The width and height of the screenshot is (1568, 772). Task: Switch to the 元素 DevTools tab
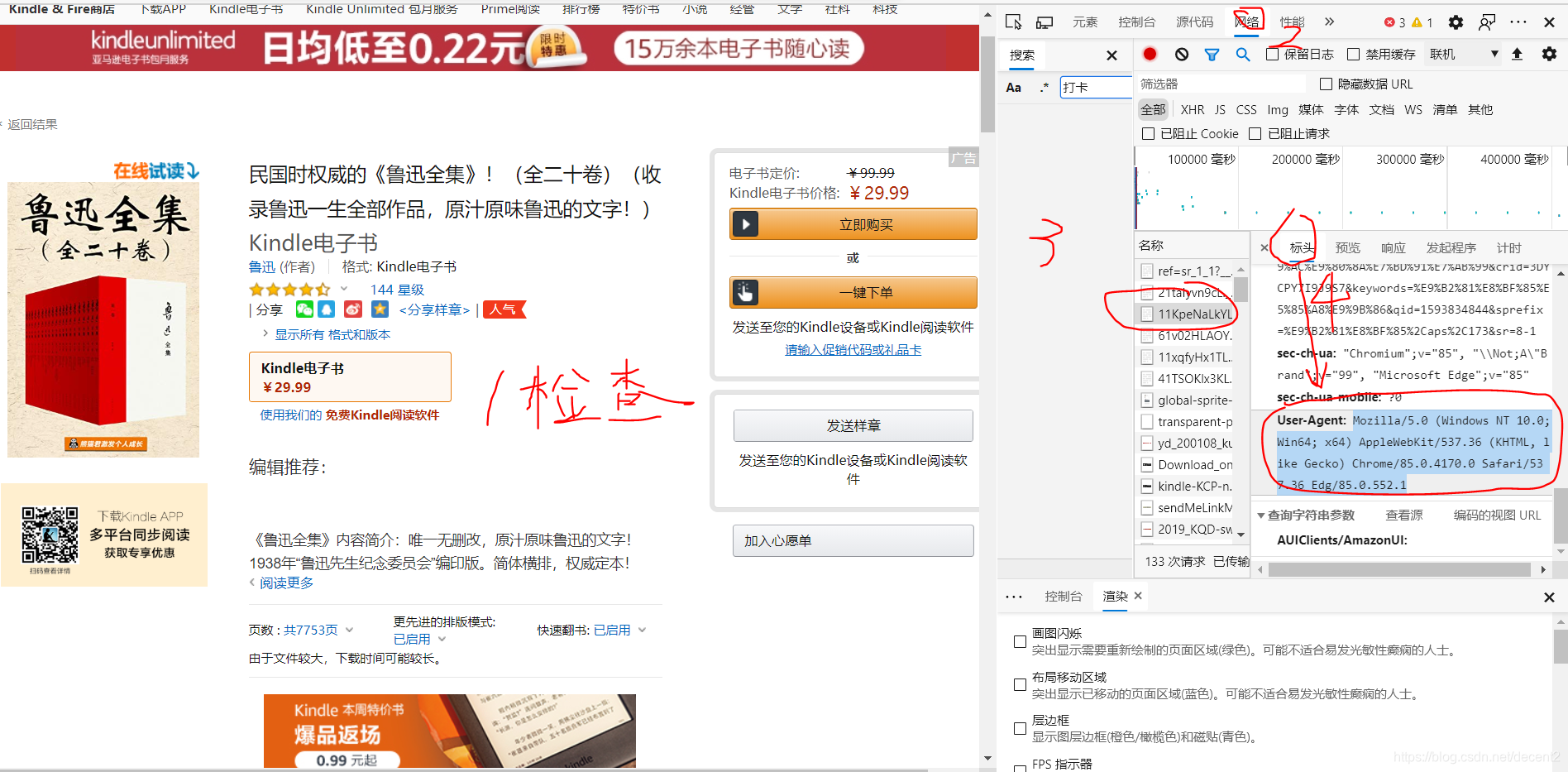1085,22
